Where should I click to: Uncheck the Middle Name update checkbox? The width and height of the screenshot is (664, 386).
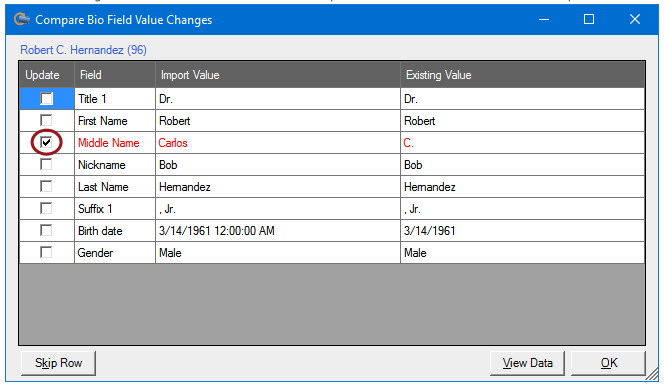click(x=46, y=143)
